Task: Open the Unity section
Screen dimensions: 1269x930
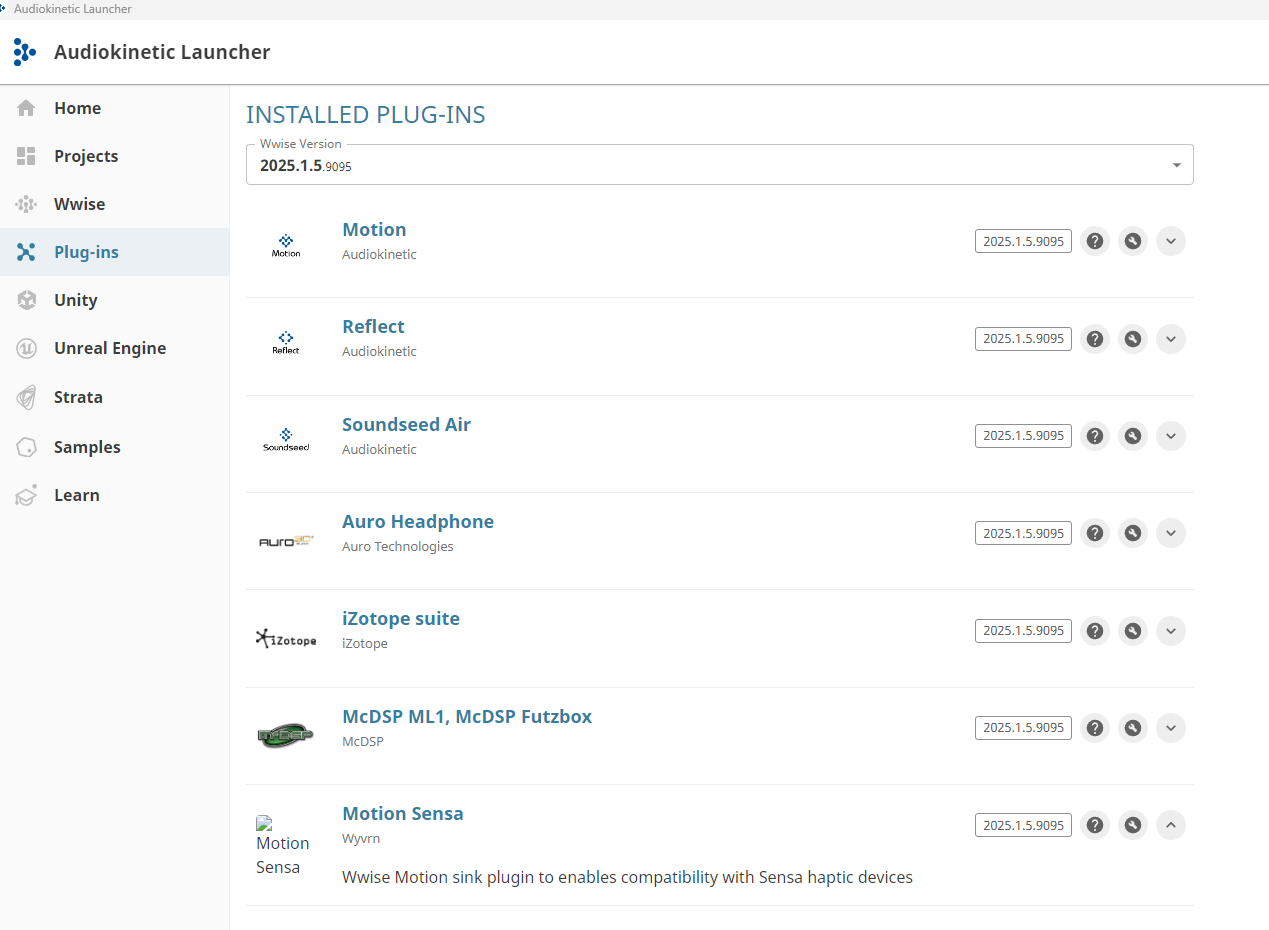Action: [114, 300]
